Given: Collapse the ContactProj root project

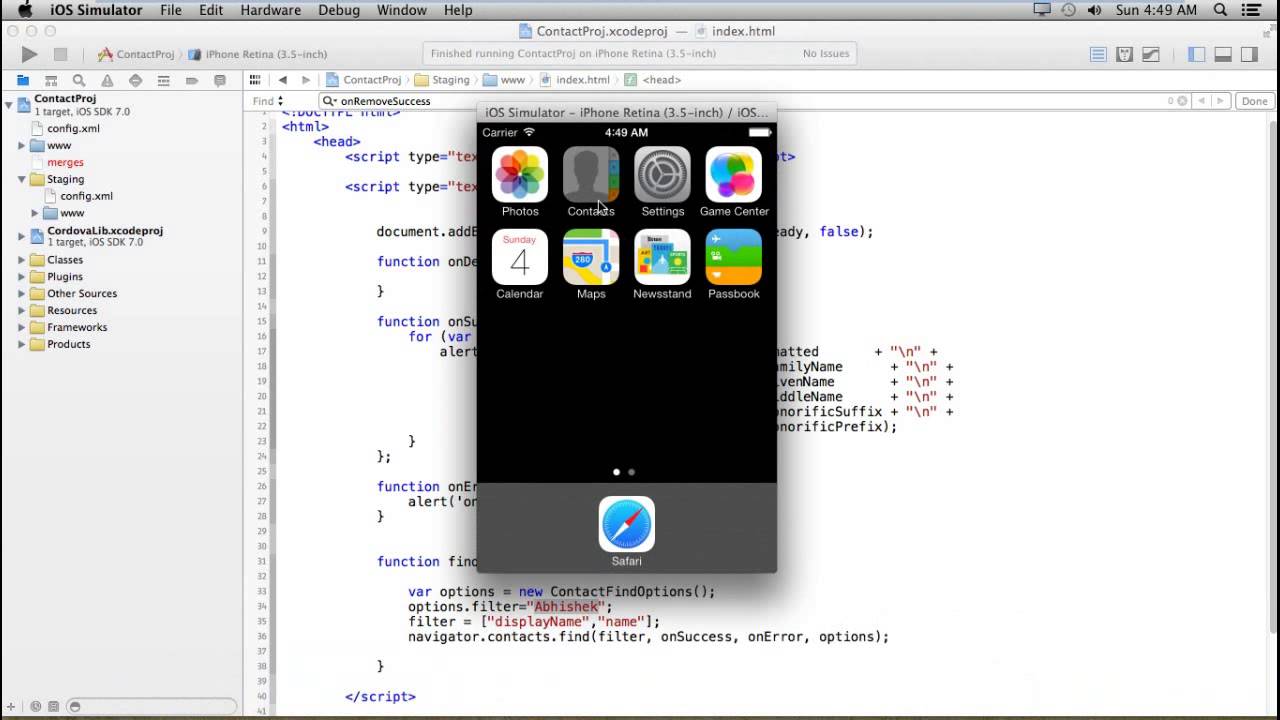Looking at the screenshot, I should click(x=8, y=104).
